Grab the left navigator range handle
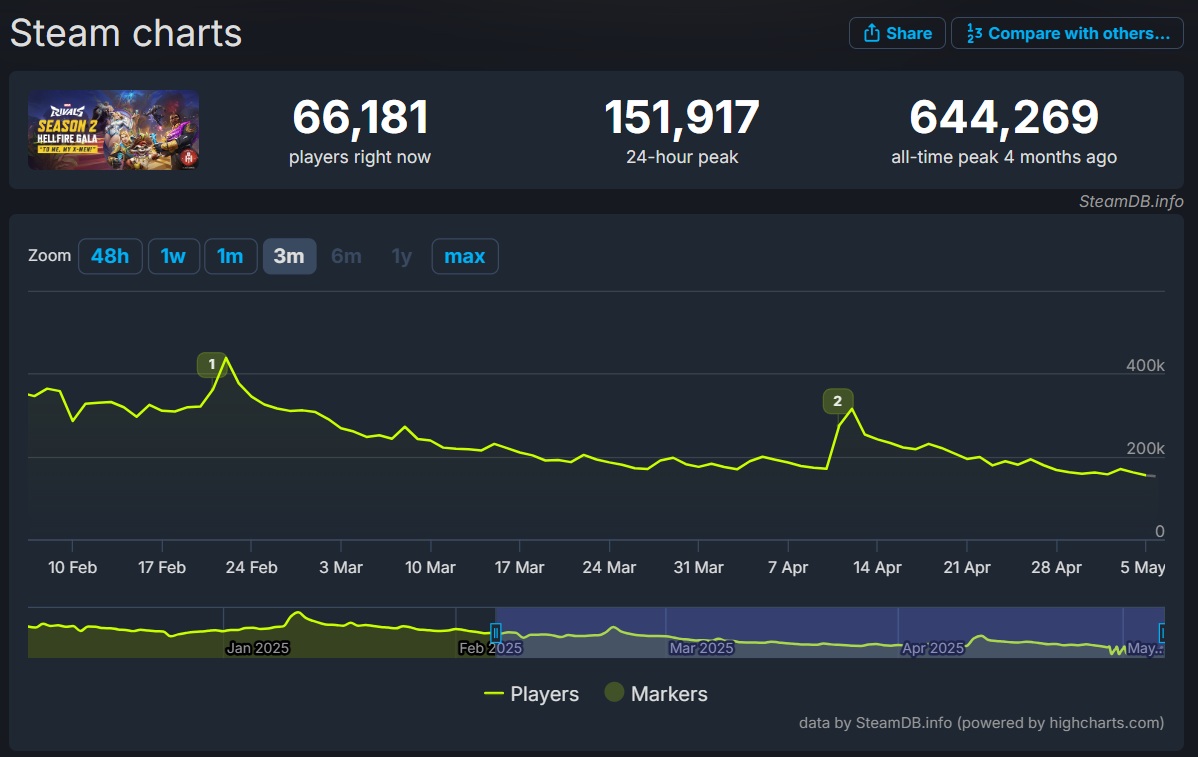The width and height of the screenshot is (1198, 757). pos(496,632)
